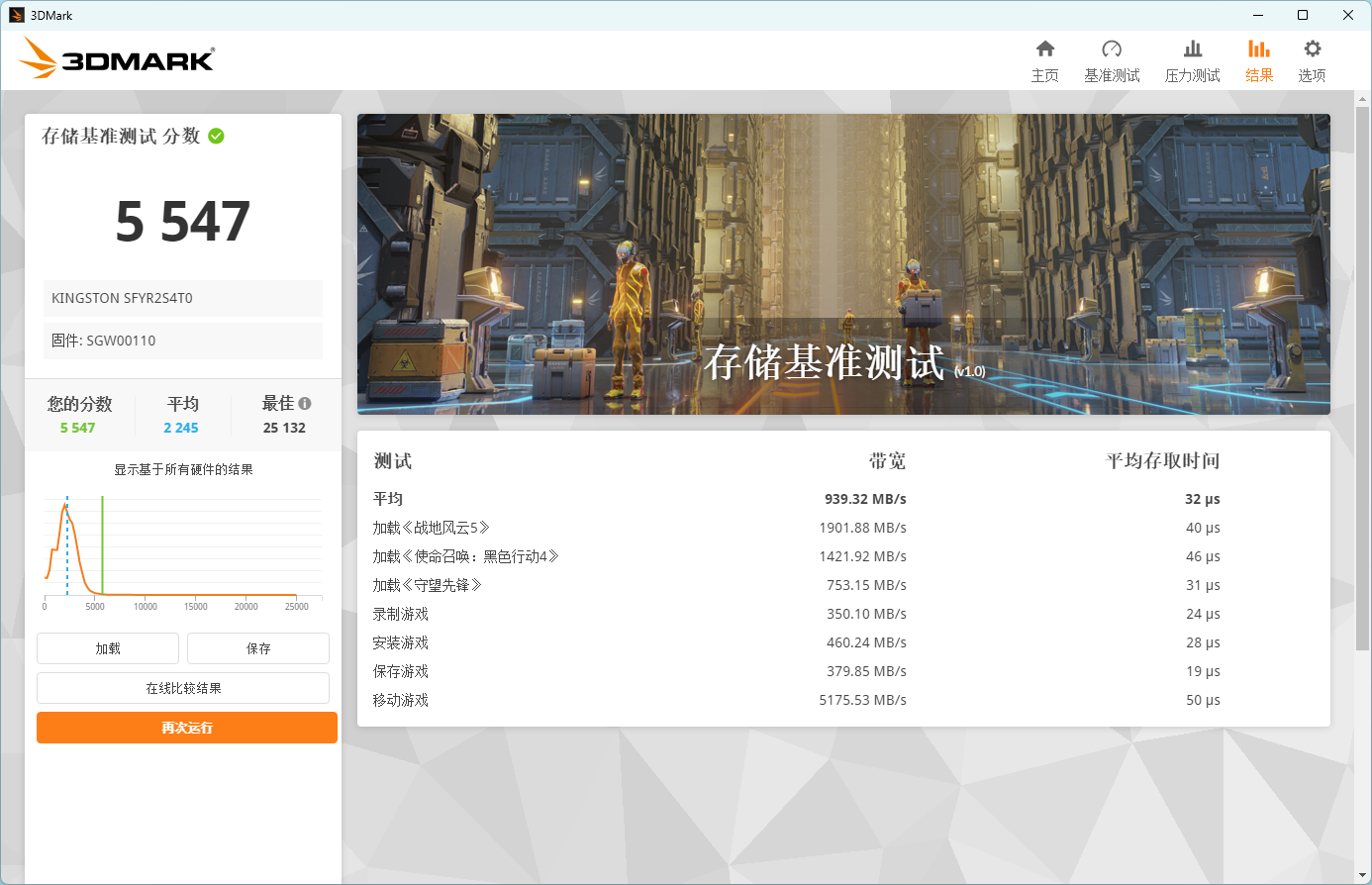
Task: Click the 3DMARK logo
Action: pyautogui.click(x=119, y=57)
